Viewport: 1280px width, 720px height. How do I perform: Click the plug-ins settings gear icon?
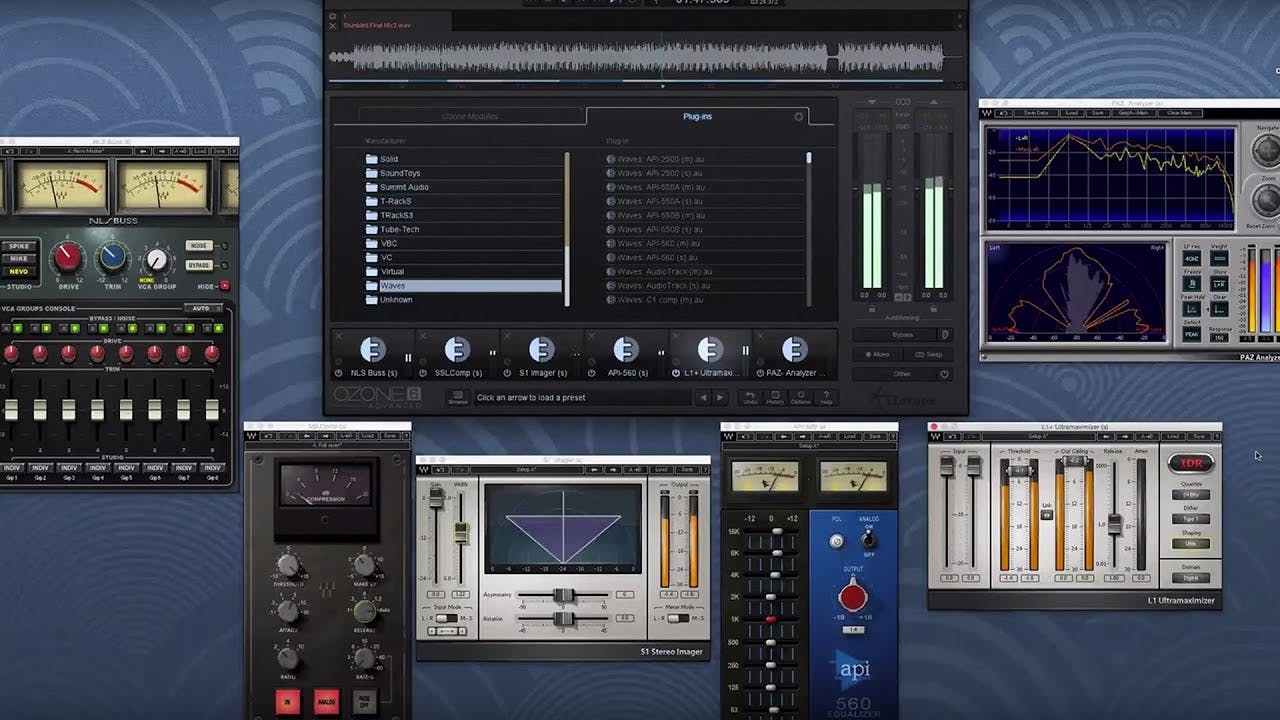[x=798, y=117]
